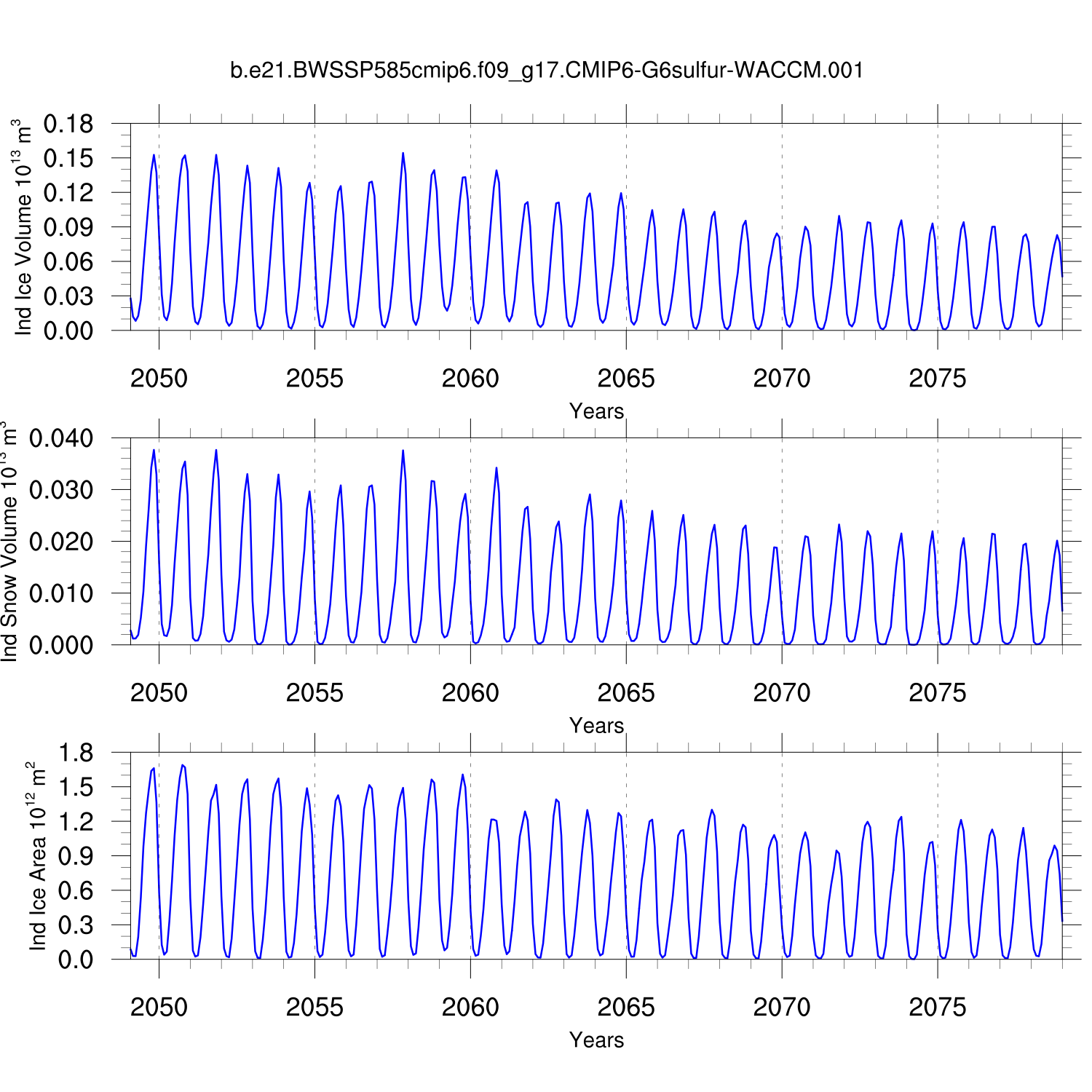Click the 'Ind Snow Volume' y-axis label
Image resolution: width=1092 pixels, height=1092 pixels.
(9, 542)
